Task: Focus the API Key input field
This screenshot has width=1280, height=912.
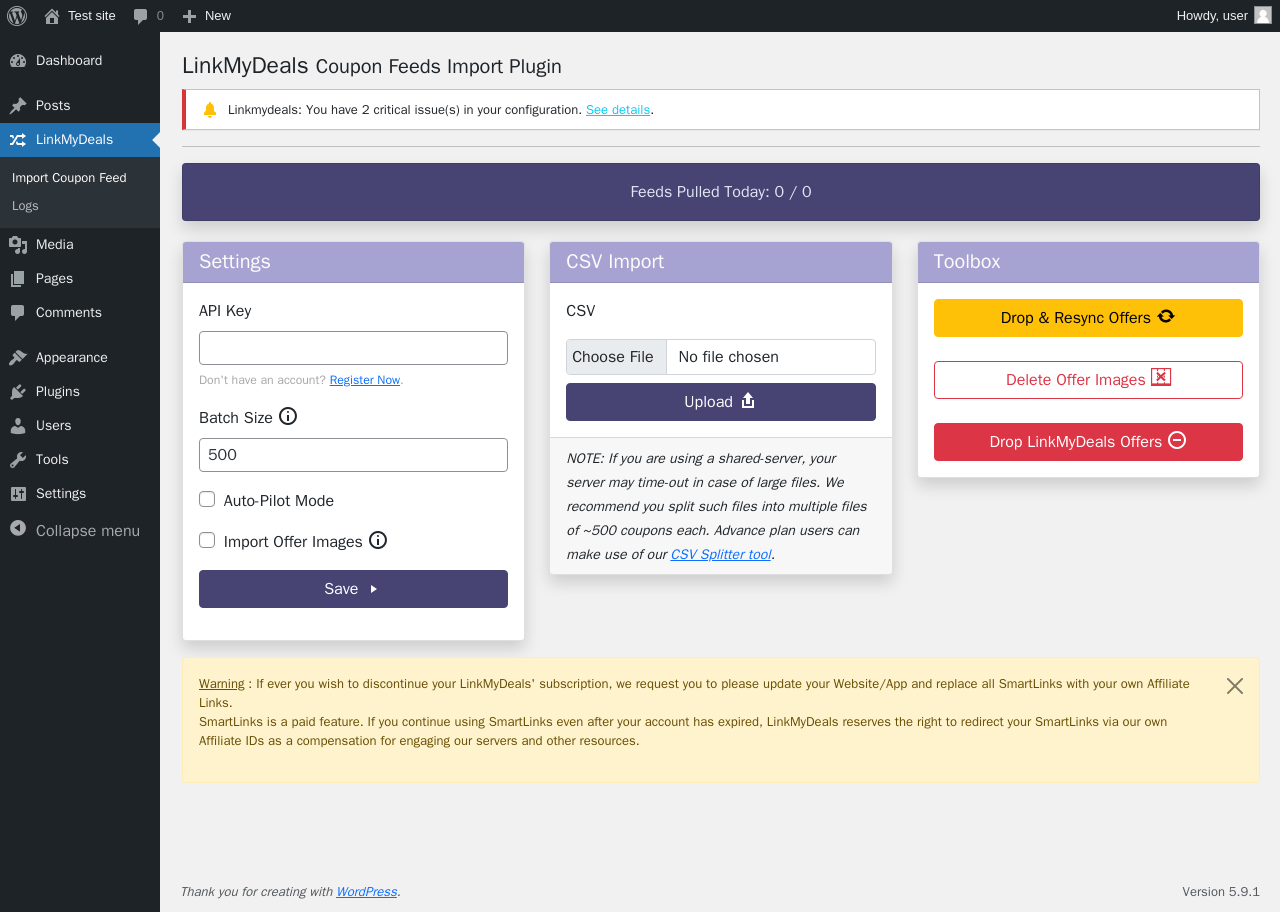Action: (x=353, y=348)
